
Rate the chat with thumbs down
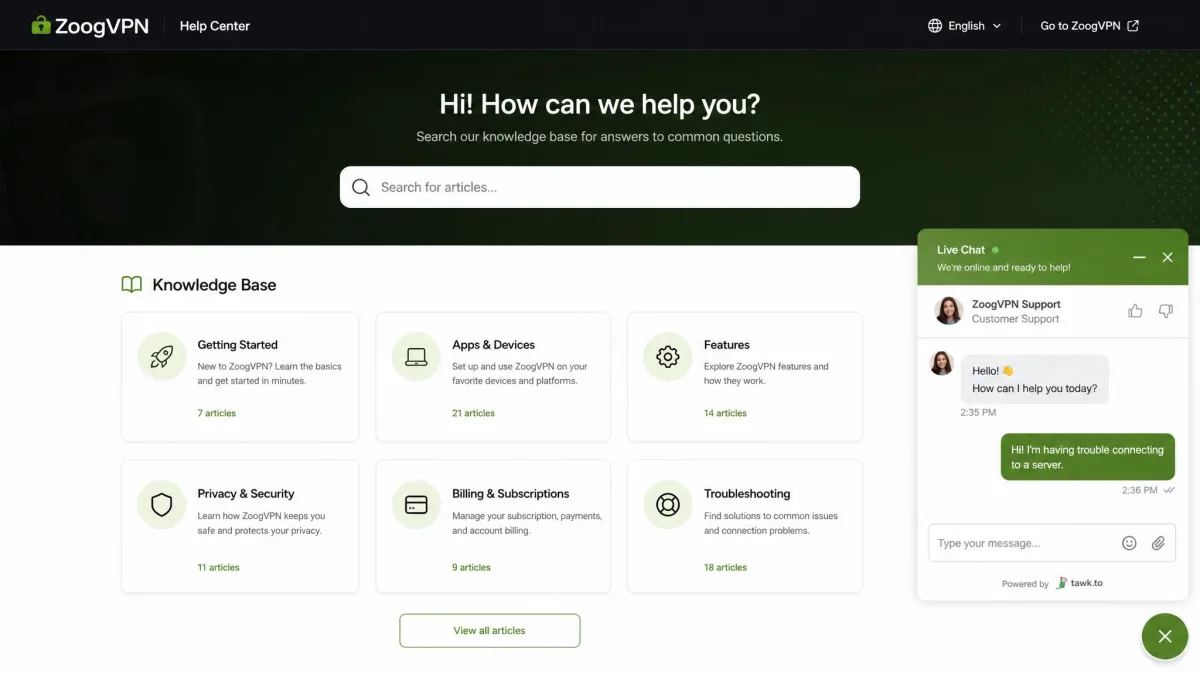(1165, 311)
